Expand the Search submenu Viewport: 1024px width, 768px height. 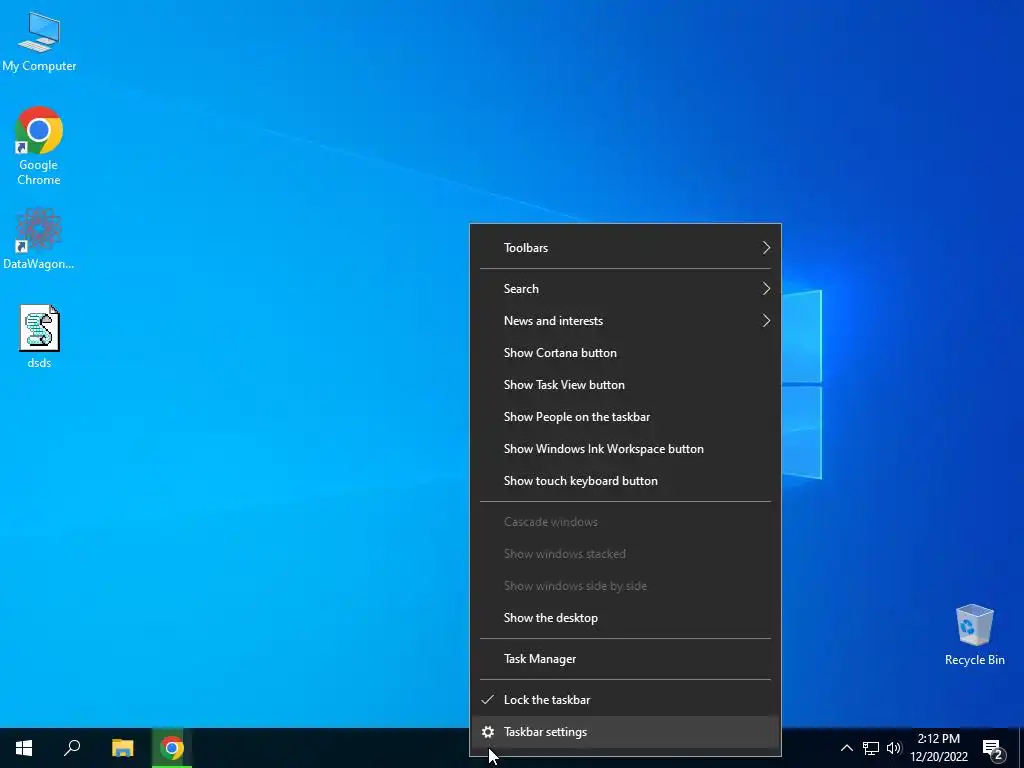[625, 289]
